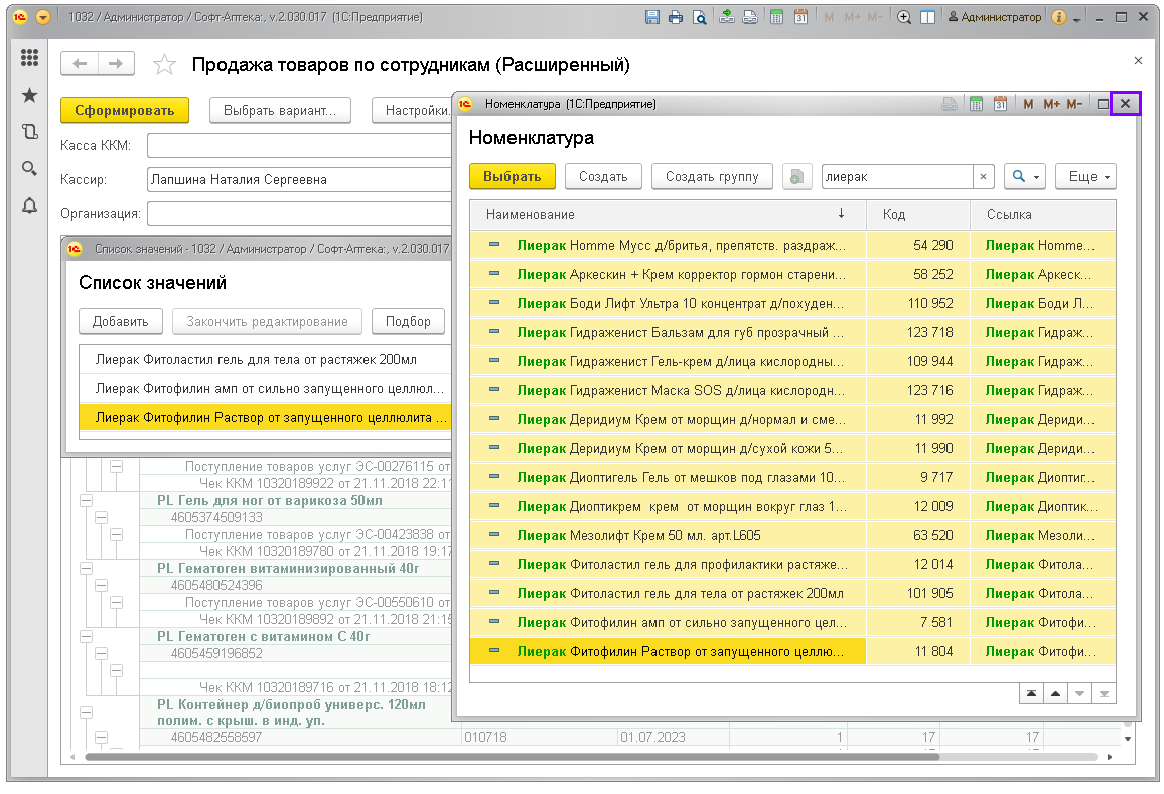Screen dimensions: 1164x794
Task: Click Создать группу button
Action: pos(711,176)
